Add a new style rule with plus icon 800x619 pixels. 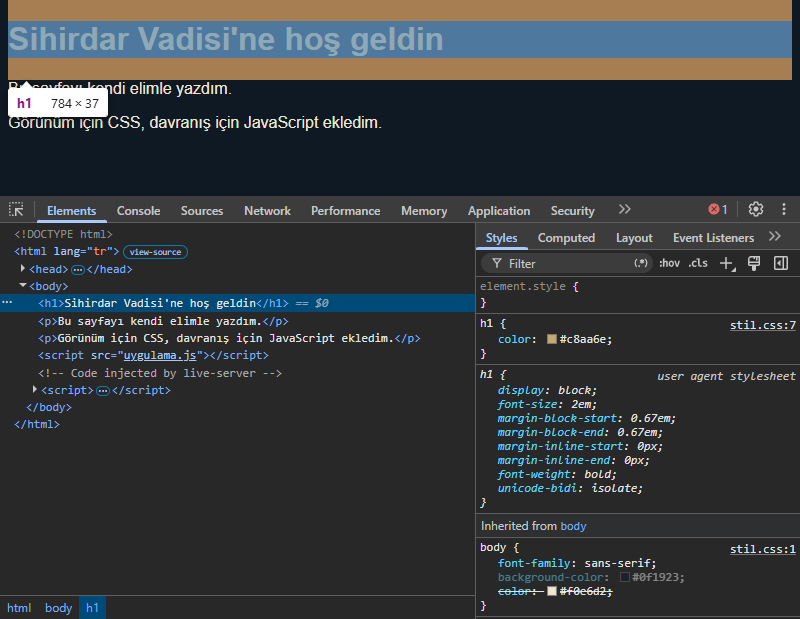727,263
